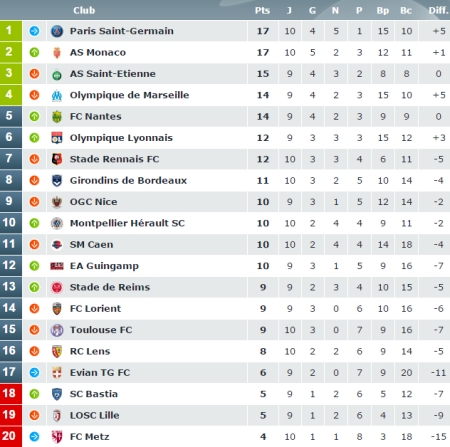
Task: Click the Olympique de Marseille logo
Action: (57, 95)
